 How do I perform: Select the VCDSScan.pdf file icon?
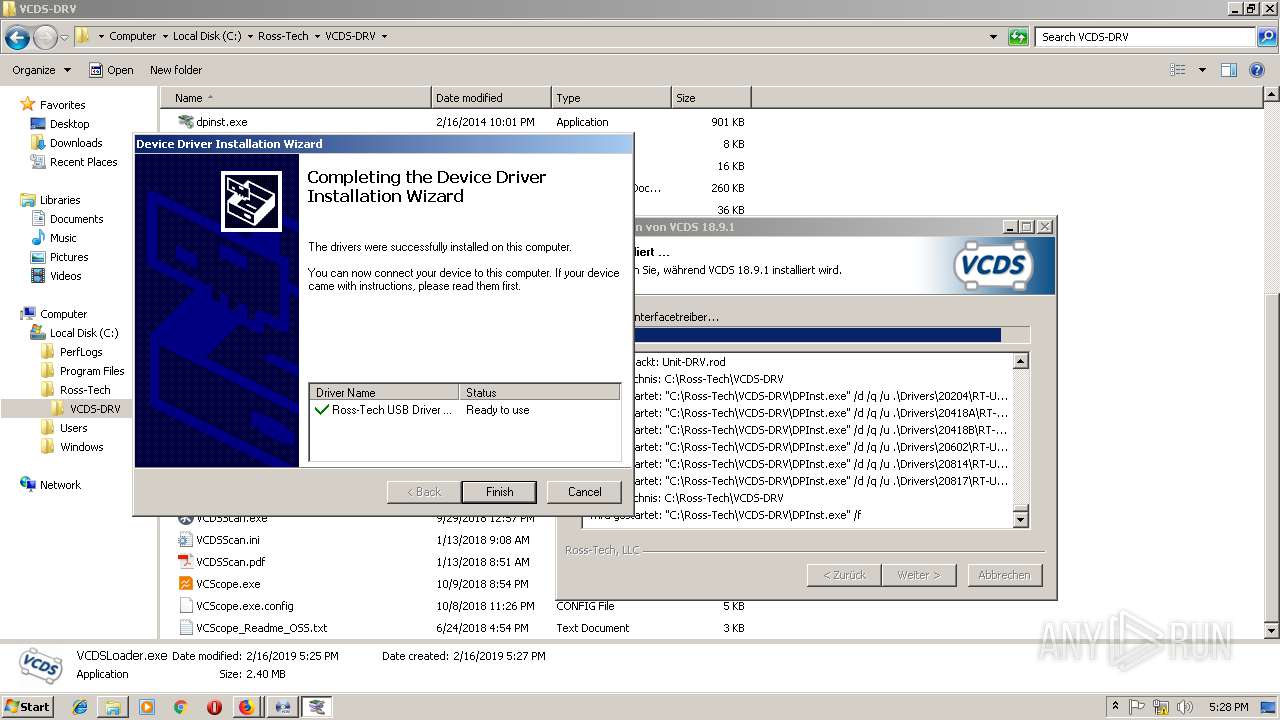tap(185, 562)
